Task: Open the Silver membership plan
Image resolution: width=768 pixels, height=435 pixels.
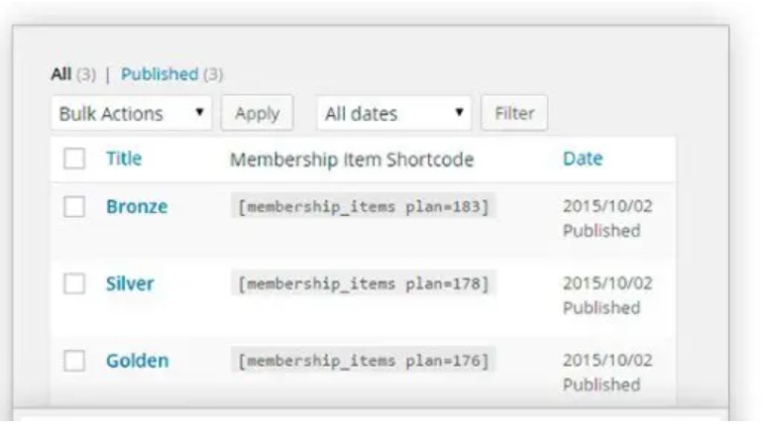Action: 130,284
